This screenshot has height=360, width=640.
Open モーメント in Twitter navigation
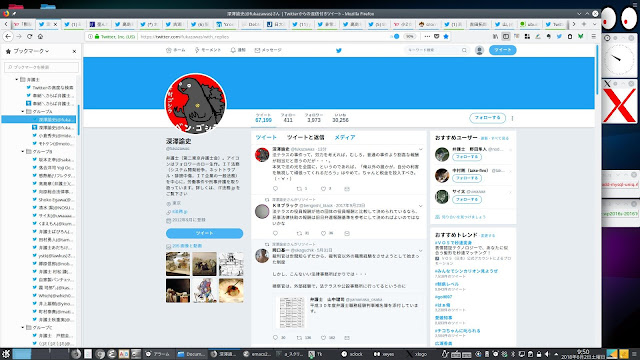coord(207,50)
